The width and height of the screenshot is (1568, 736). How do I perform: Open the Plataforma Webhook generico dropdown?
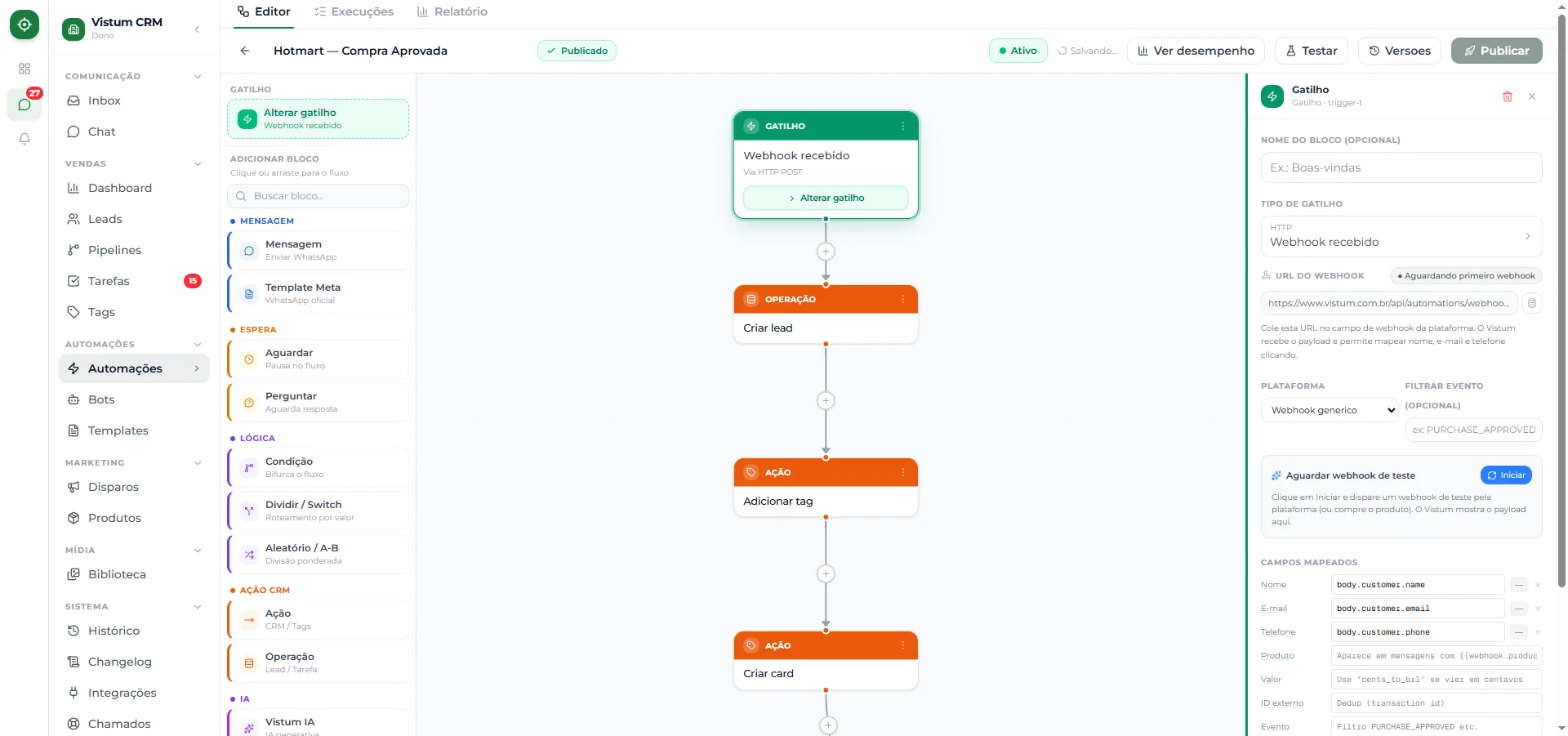point(1330,410)
